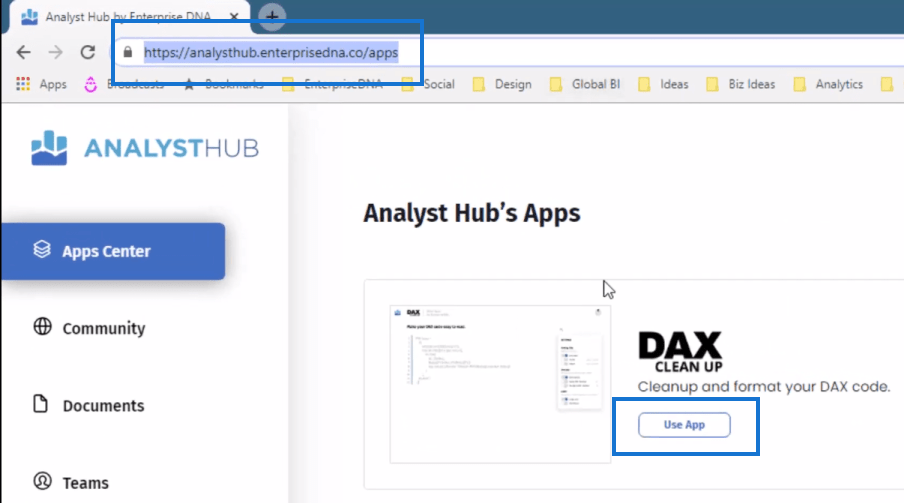Click the lock icon in the address bar

tap(128, 52)
